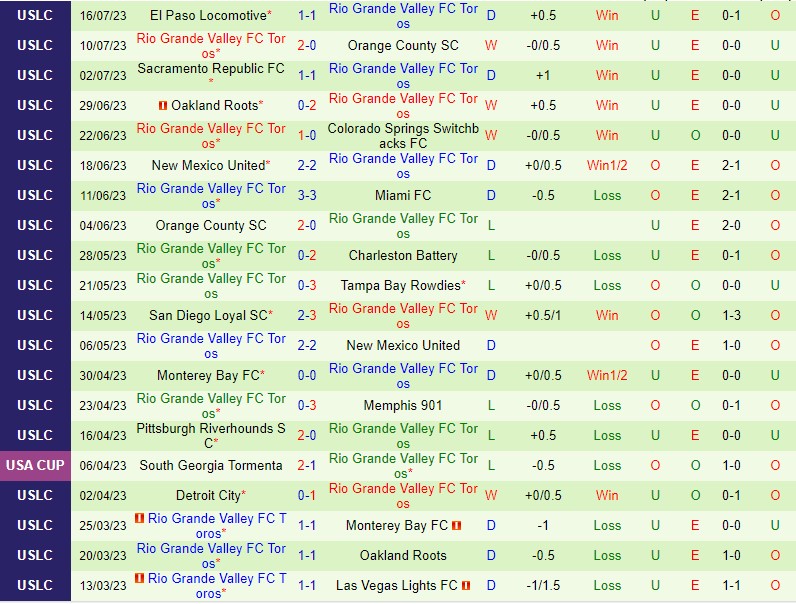Click the USA CUP league label
Image resolution: width=796 pixels, height=604 pixels.
tap(35, 465)
